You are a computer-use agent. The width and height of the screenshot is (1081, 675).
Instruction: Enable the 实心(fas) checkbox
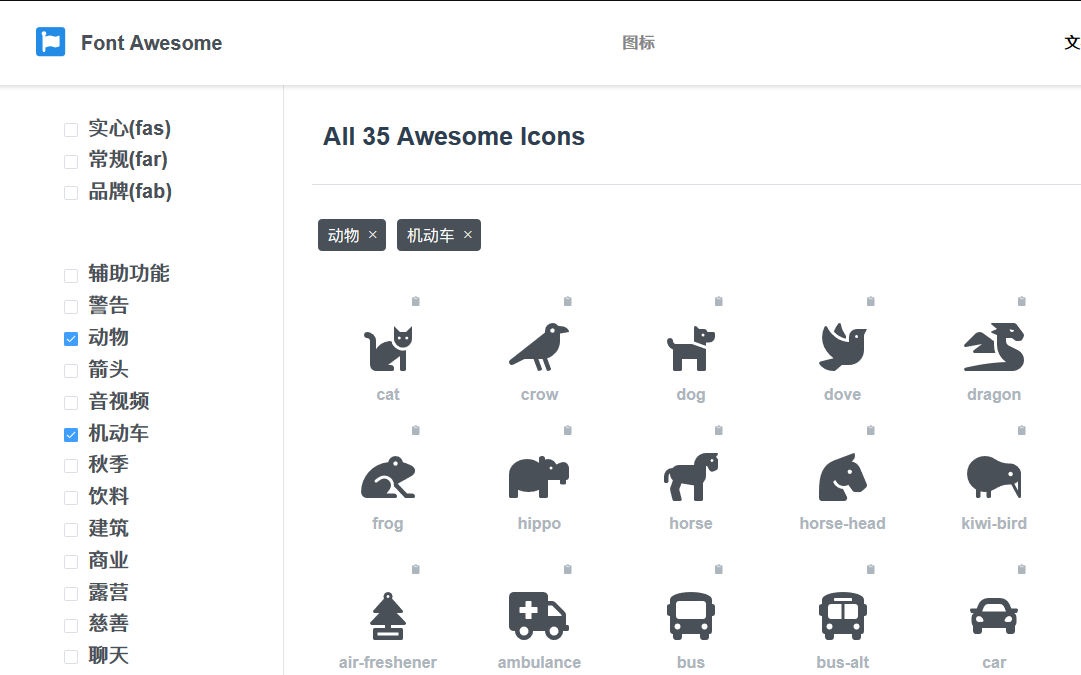71,130
